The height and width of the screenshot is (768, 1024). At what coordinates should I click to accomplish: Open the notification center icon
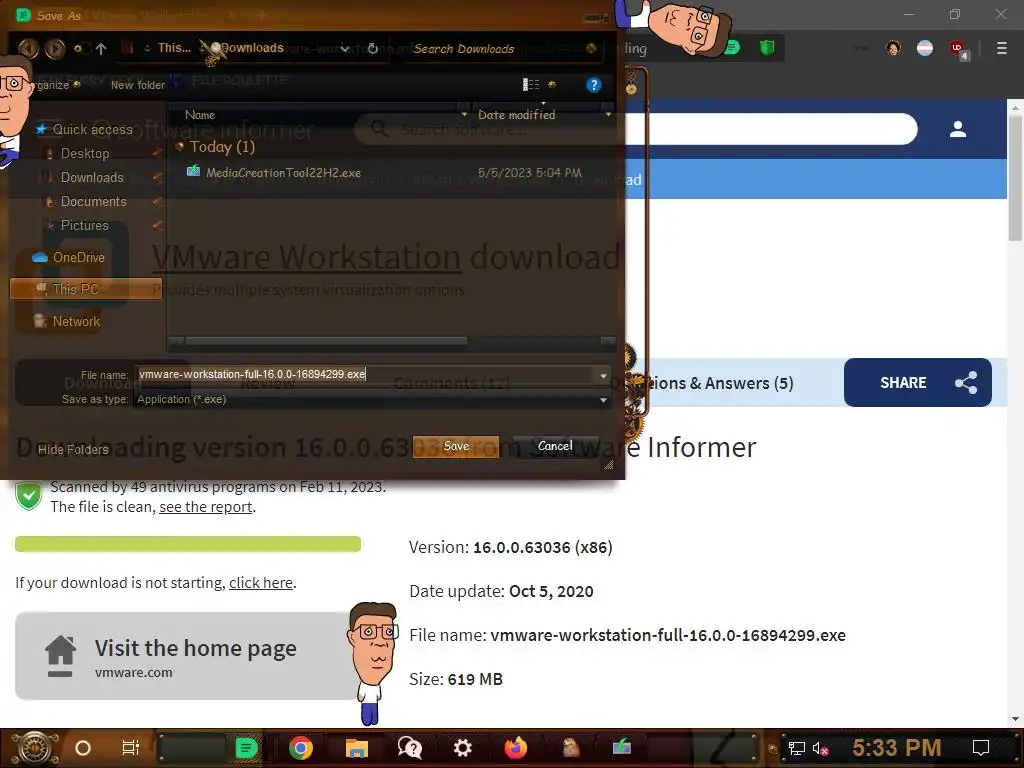(981, 748)
